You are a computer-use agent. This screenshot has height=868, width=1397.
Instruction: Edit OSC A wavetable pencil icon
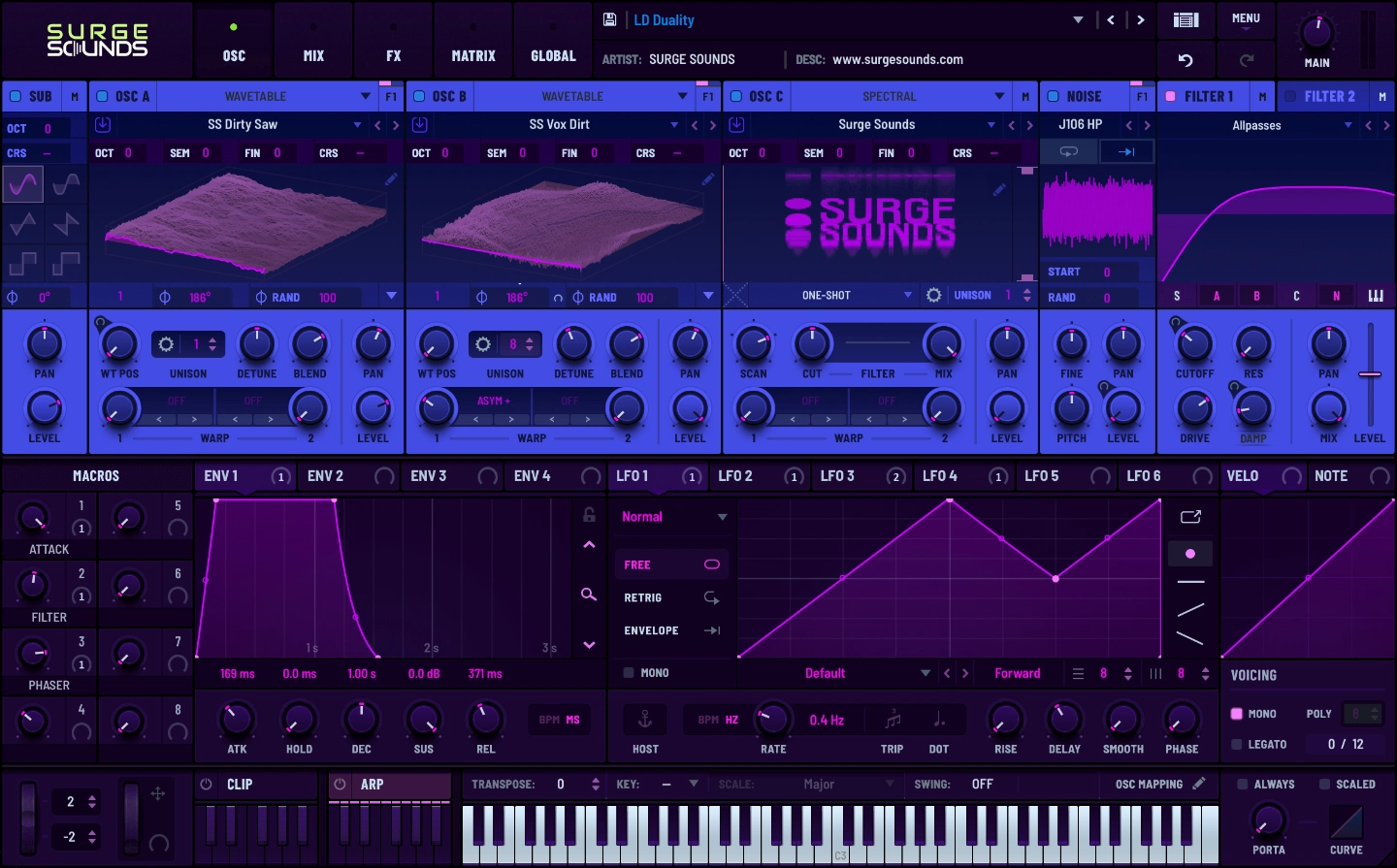pos(391,178)
